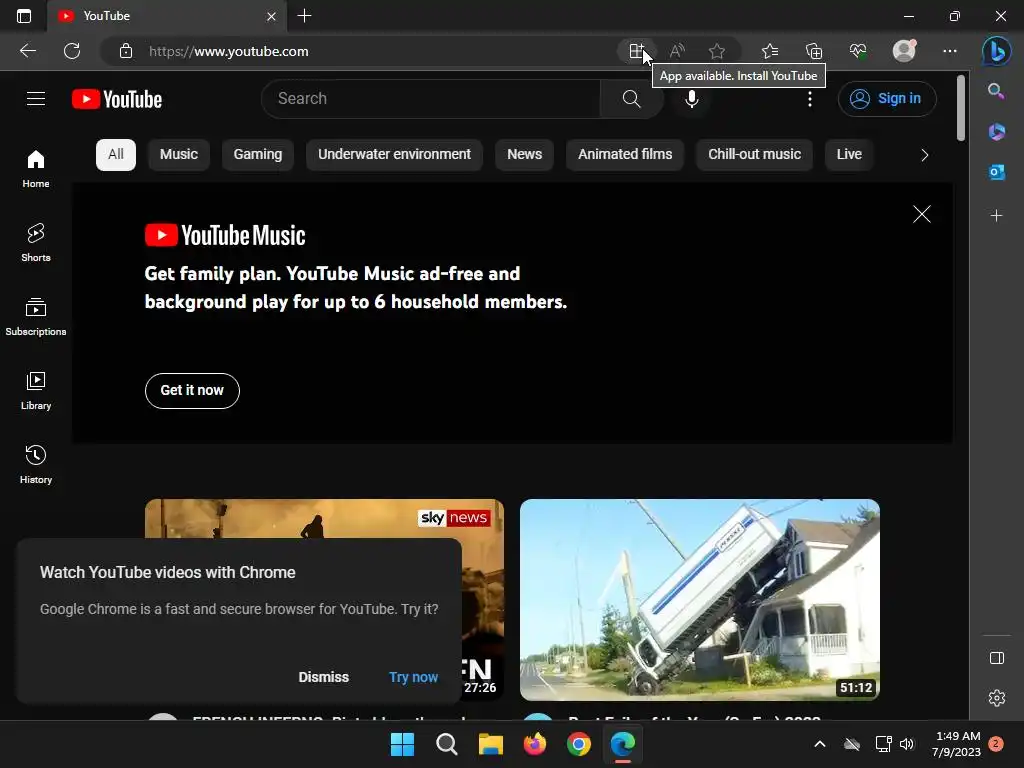This screenshot has width=1024, height=768.
Task: Add a site with sidebar plus icon
Action: click(x=996, y=216)
